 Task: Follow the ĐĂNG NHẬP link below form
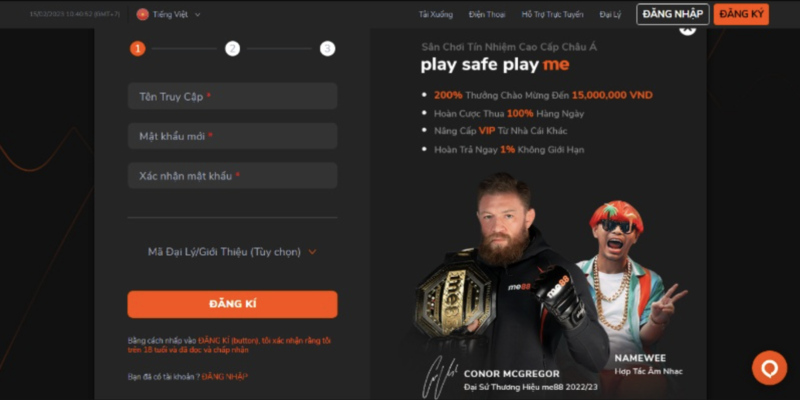click(x=224, y=377)
